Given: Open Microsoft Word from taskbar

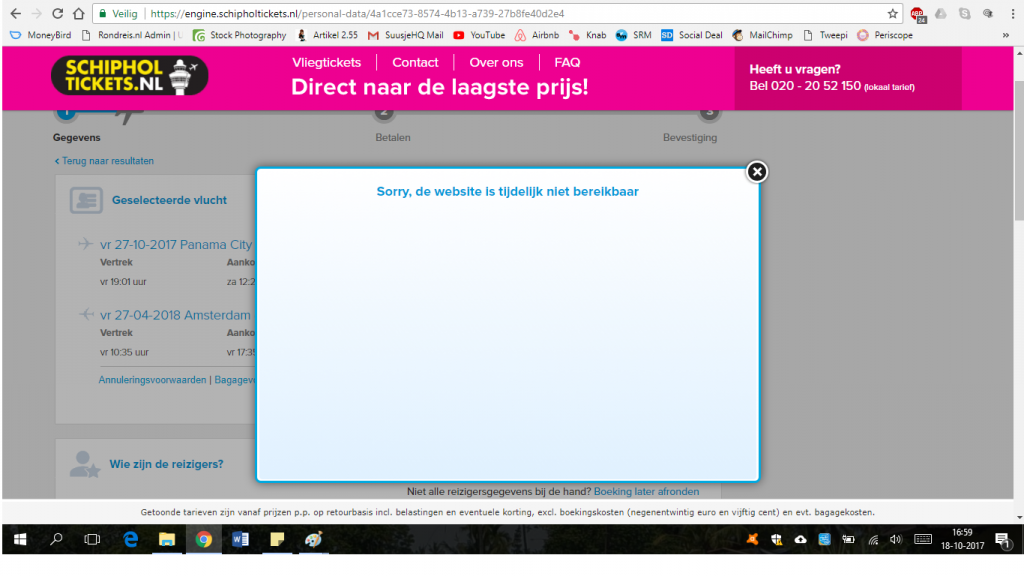Looking at the screenshot, I should (x=240, y=539).
